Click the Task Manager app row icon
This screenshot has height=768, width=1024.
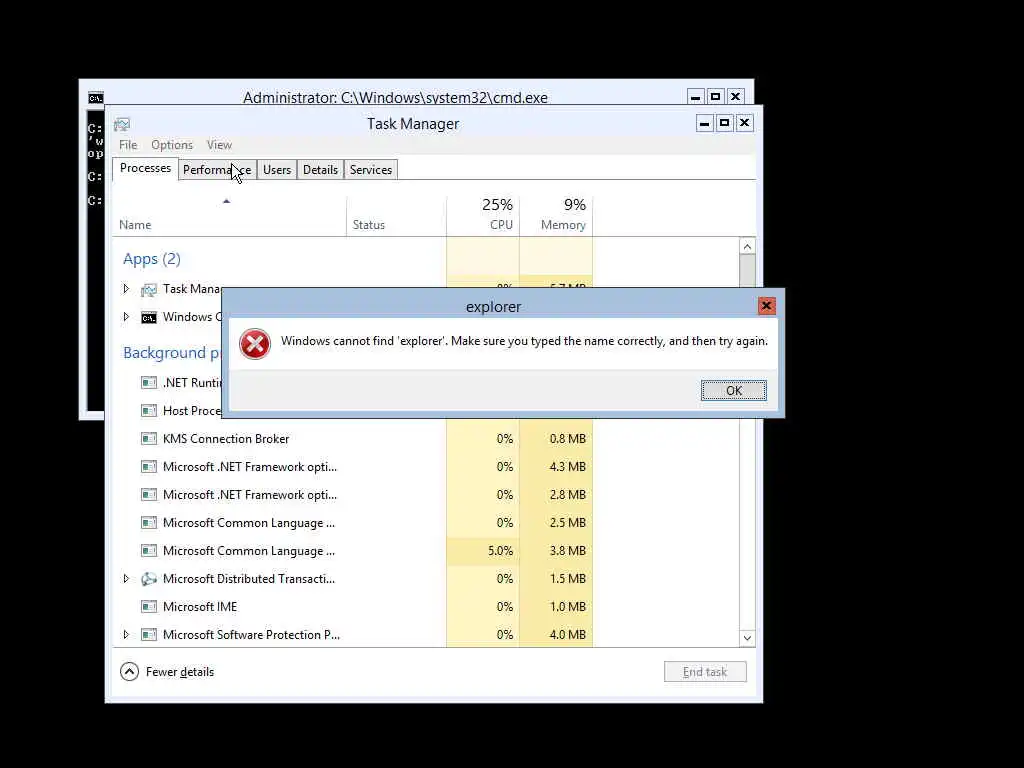(149, 289)
